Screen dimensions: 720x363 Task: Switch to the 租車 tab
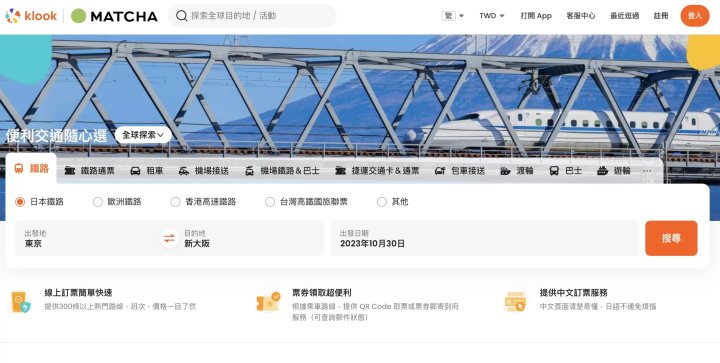click(x=146, y=171)
